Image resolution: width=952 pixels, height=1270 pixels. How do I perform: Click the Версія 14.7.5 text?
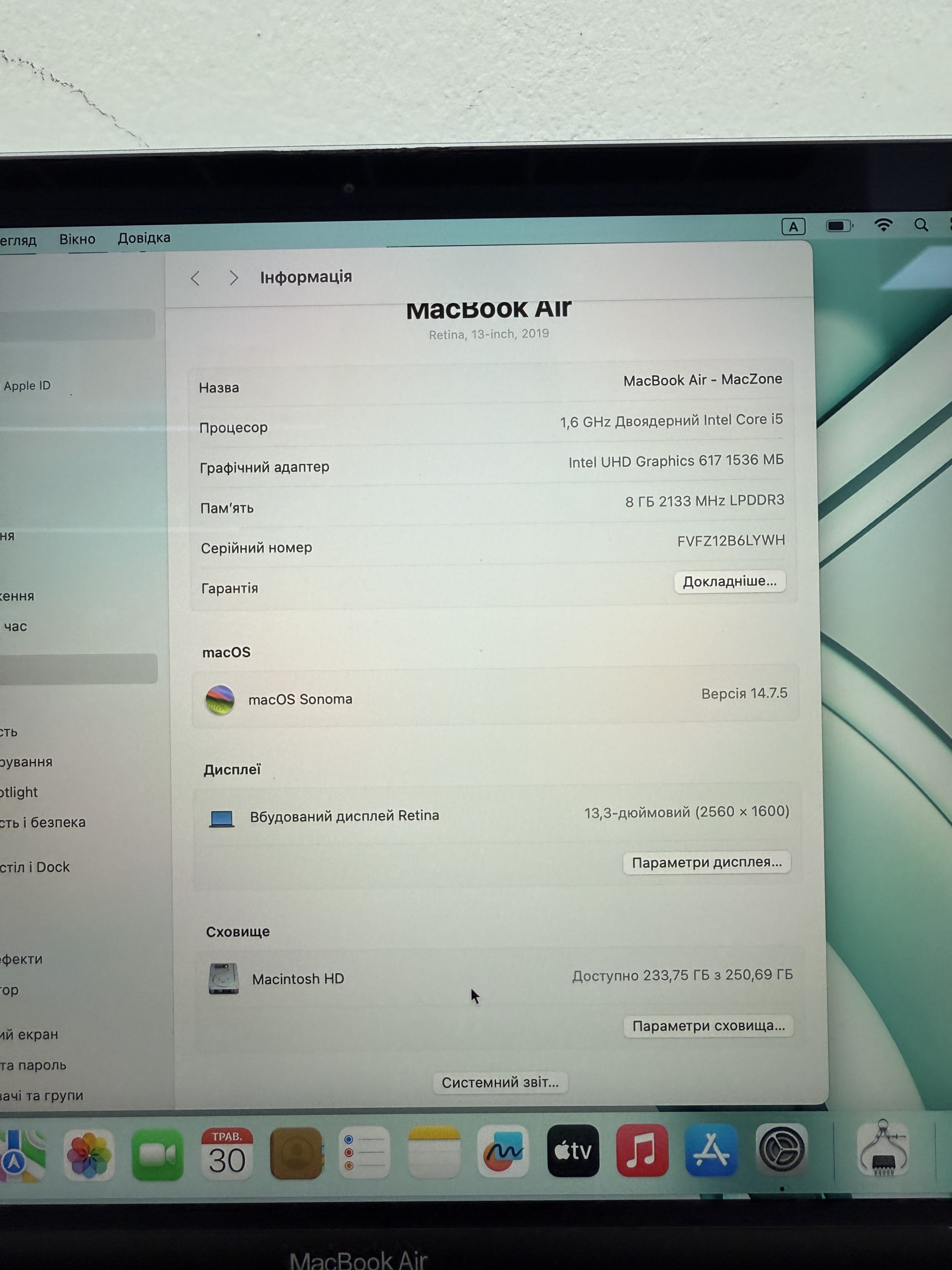[x=744, y=694]
